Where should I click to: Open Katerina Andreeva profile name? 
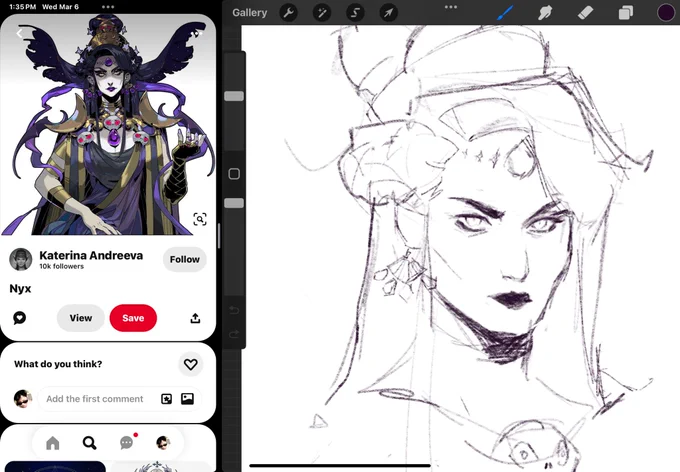pyautogui.click(x=91, y=255)
